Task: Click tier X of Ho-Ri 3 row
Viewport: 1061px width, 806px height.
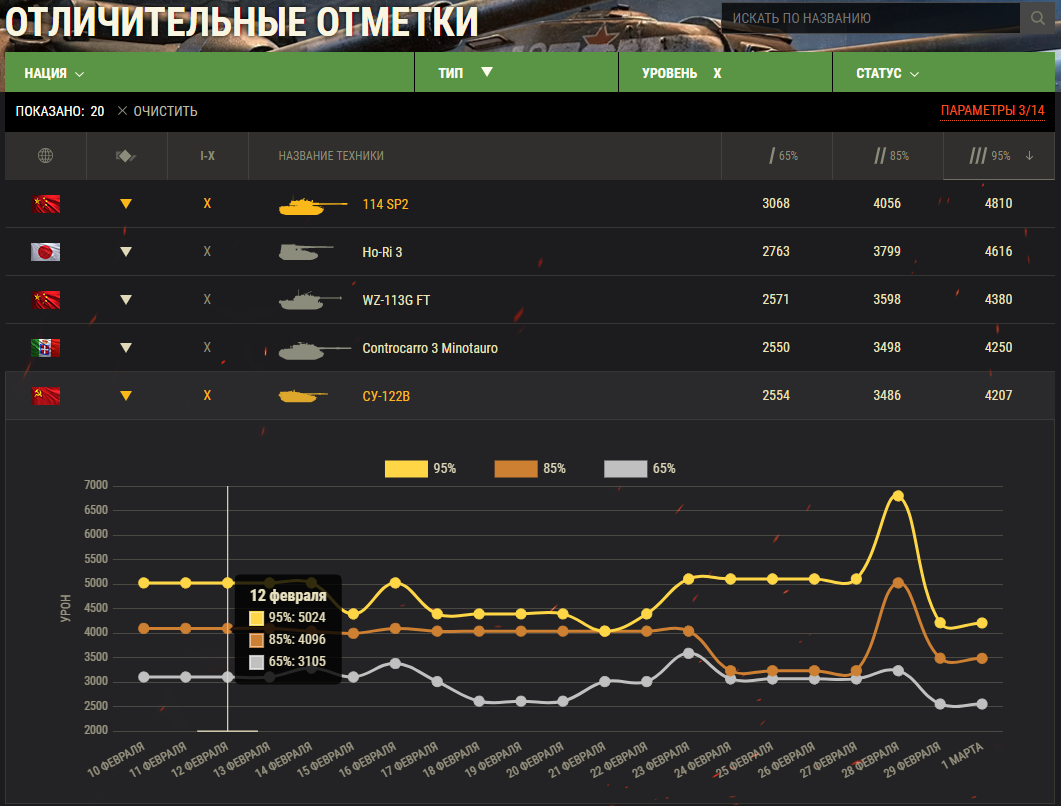Action: click(208, 252)
